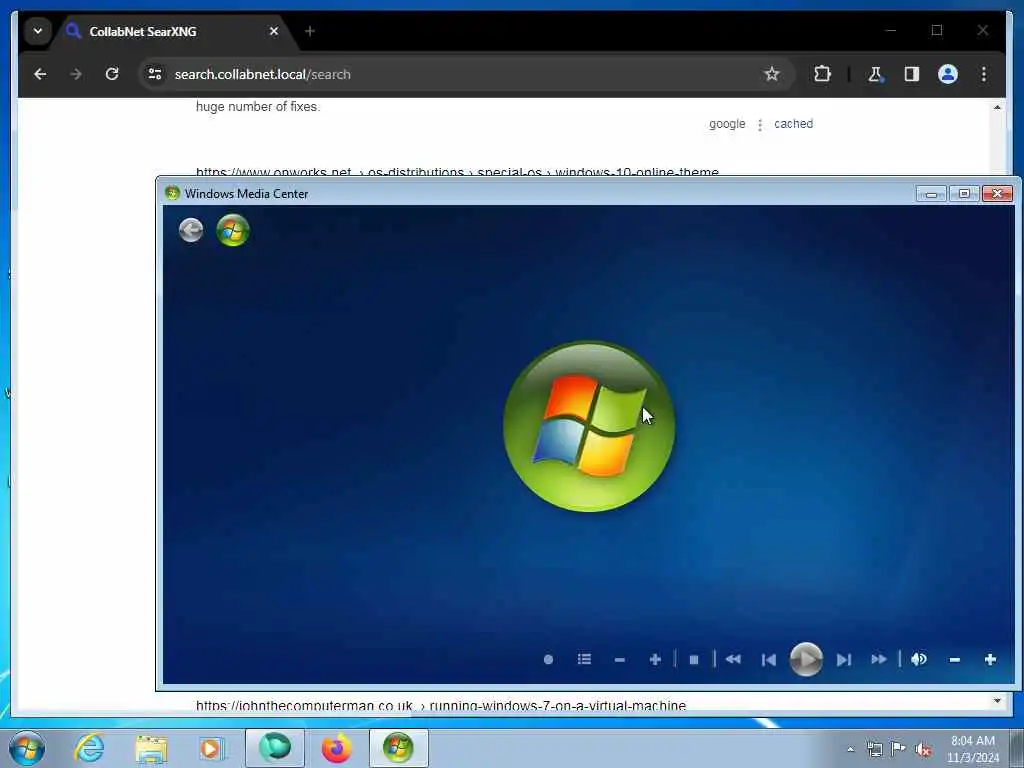
Task: Go up one channel with the plus next to the guide icon
Action: pos(655,660)
